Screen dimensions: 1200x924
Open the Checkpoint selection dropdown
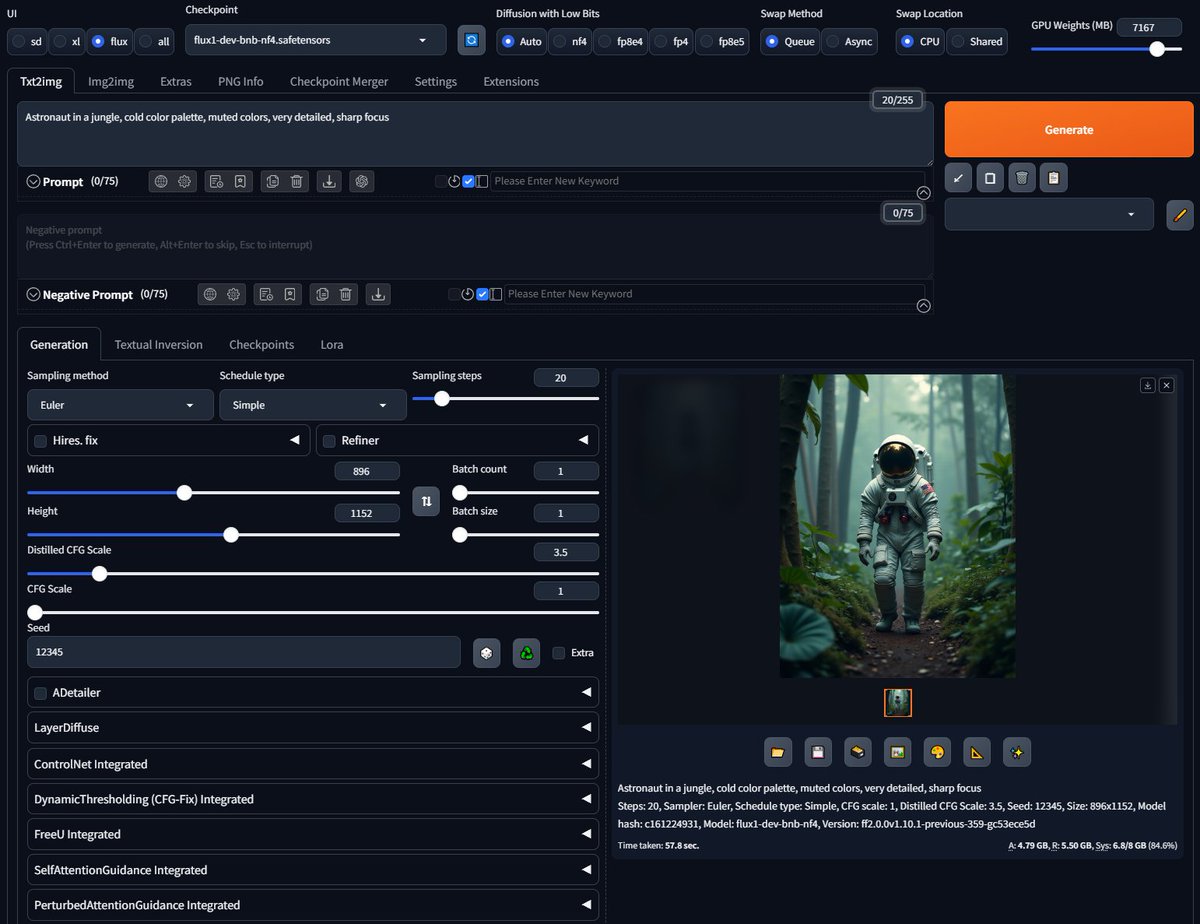[316, 40]
